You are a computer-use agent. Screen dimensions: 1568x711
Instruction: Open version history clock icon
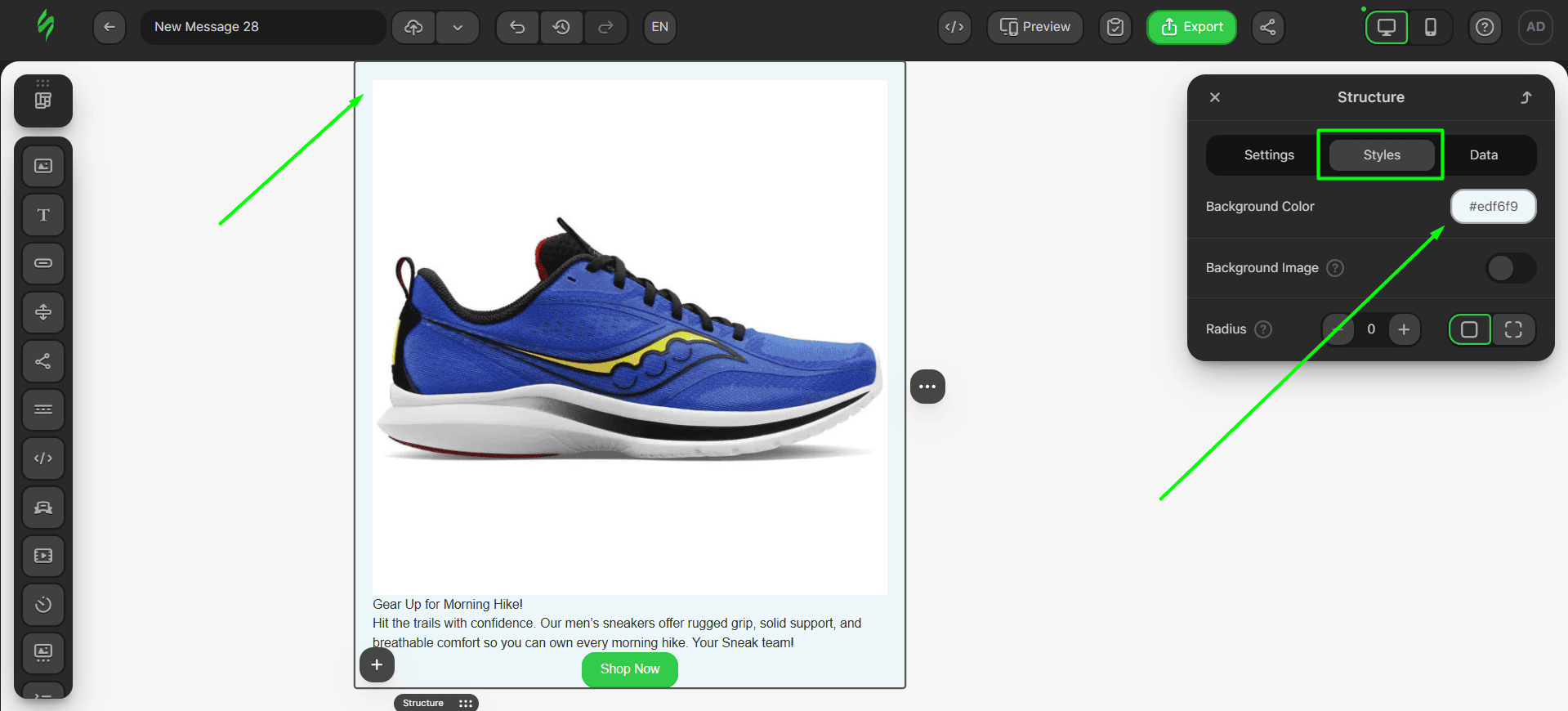[561, 27]
